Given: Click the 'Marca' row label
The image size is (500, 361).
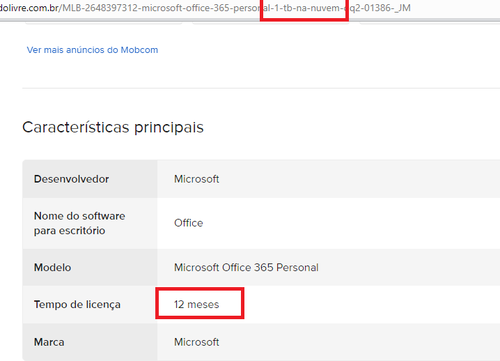Looking at the screenshot, I should (49, 342).
